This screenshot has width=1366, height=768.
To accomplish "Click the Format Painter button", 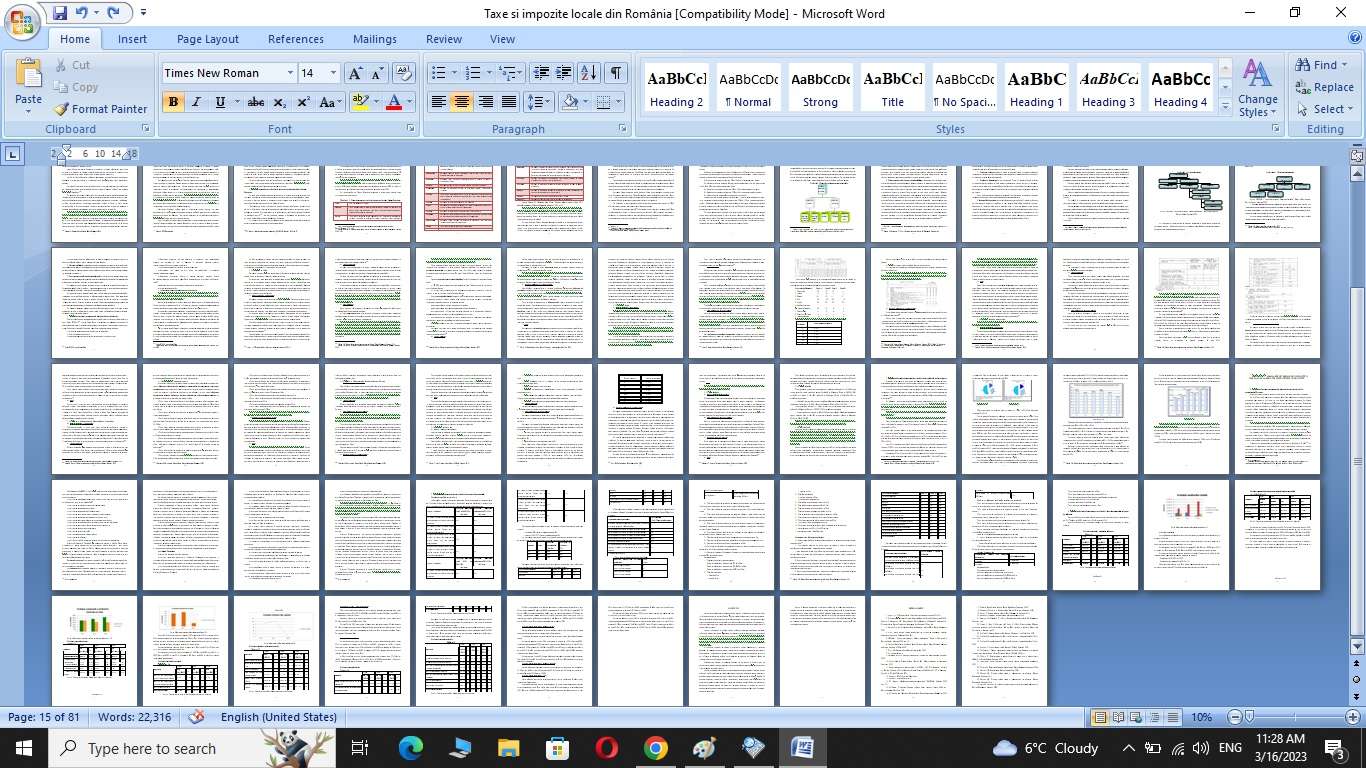I will 100,109.
